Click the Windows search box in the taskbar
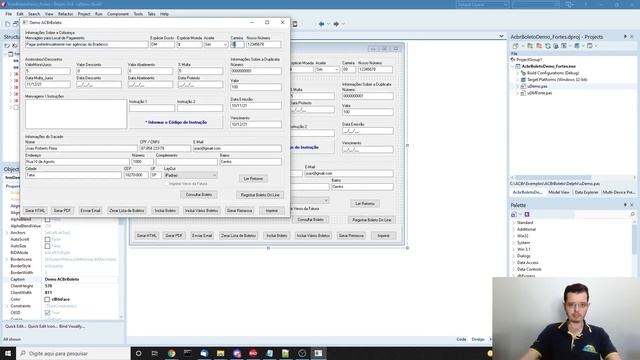This screenshot has height=360, width=640. tap(73, 353)
